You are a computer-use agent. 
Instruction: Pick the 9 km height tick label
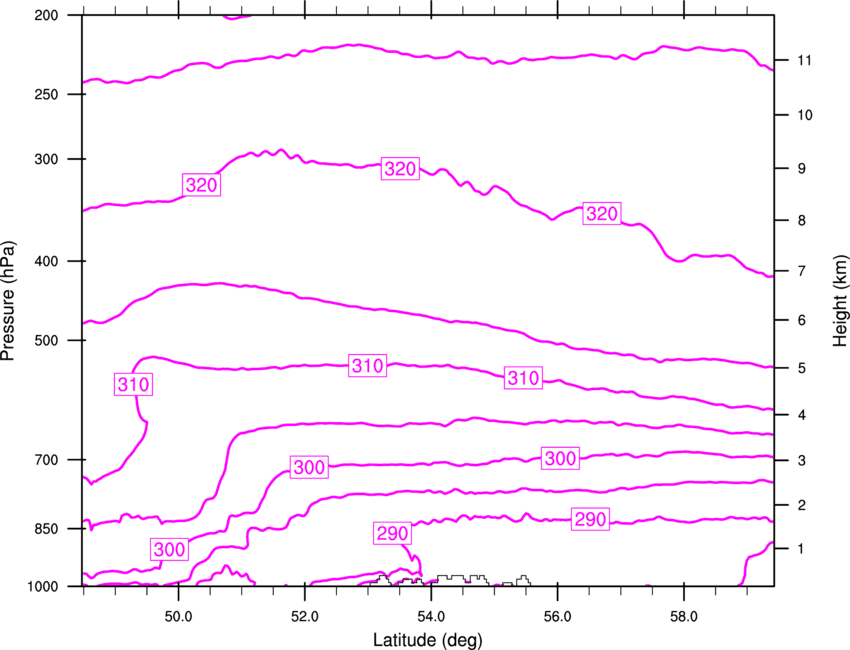(802, 169)
